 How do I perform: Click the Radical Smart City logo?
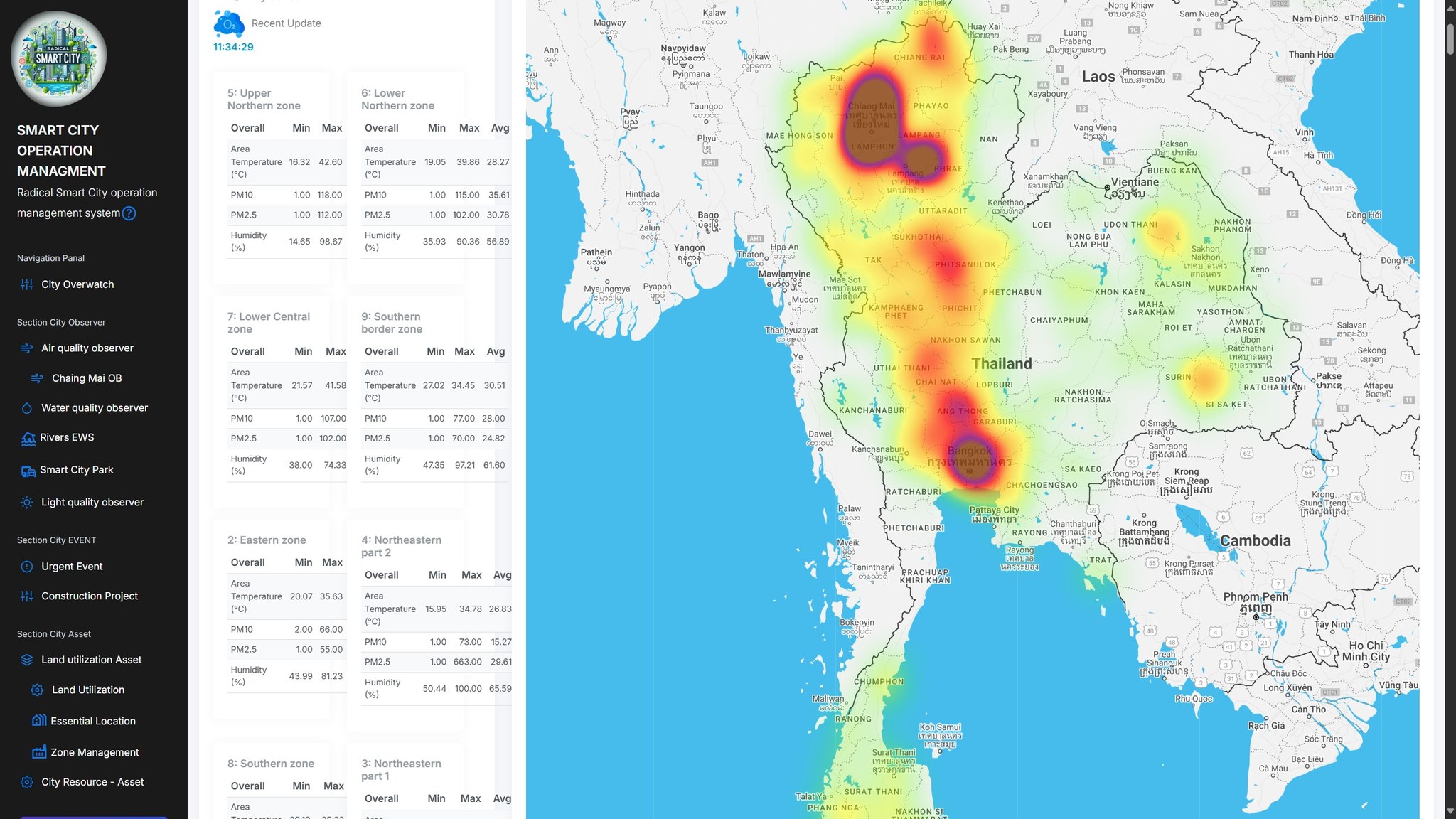point(58,59)
